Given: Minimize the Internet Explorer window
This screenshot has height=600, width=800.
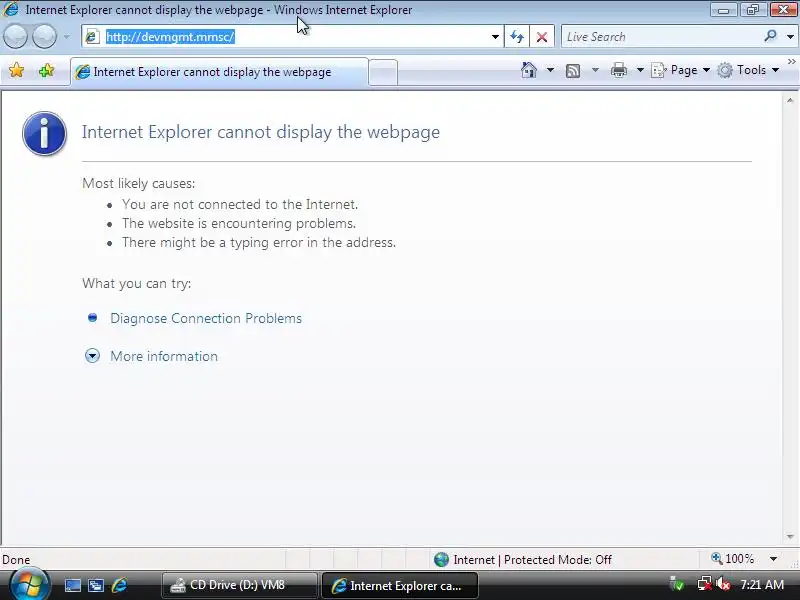Looking at the screenshot, I should pos(723,10).
